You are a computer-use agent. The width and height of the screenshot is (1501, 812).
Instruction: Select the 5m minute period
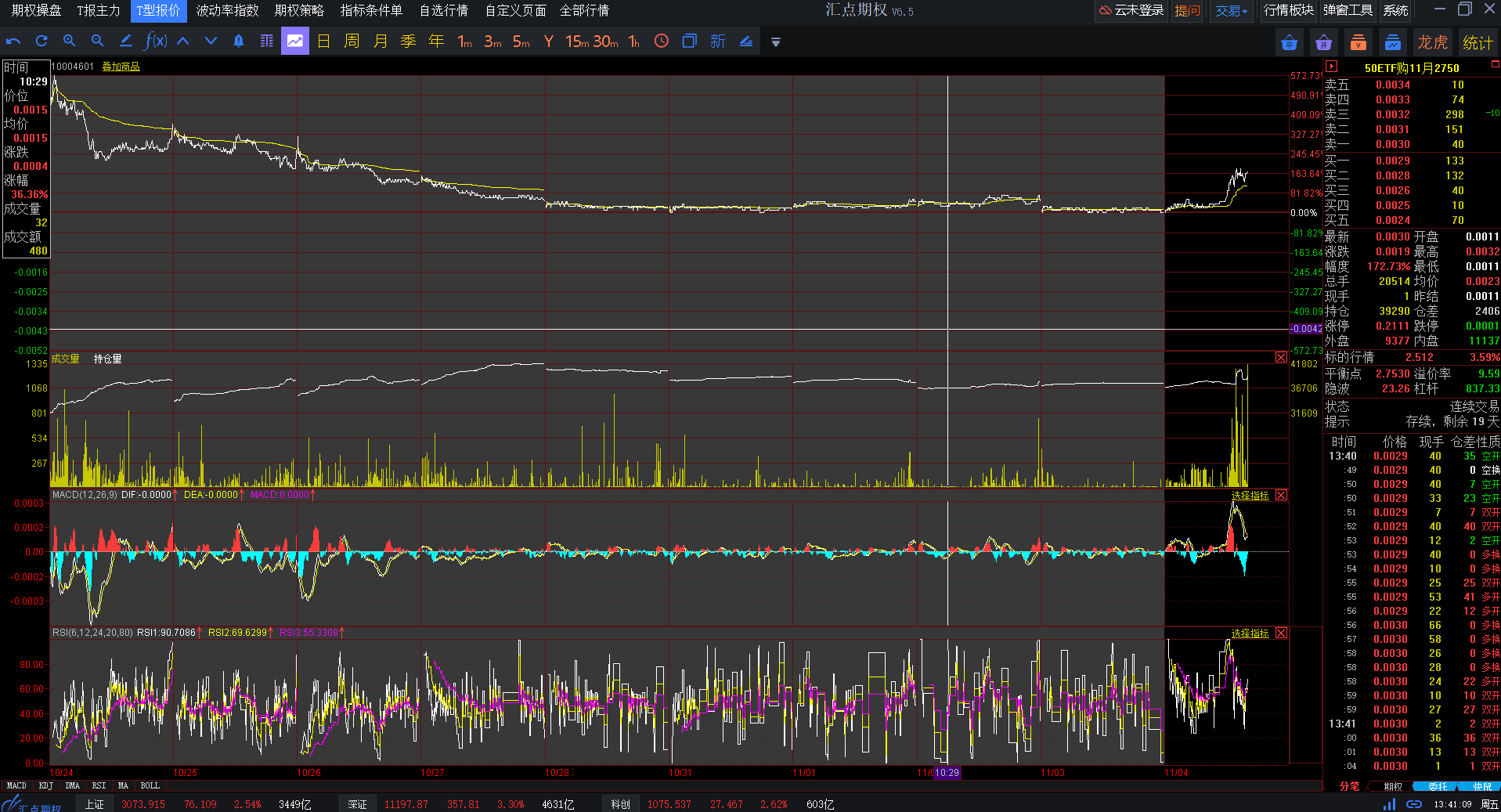tap(521, 42)
